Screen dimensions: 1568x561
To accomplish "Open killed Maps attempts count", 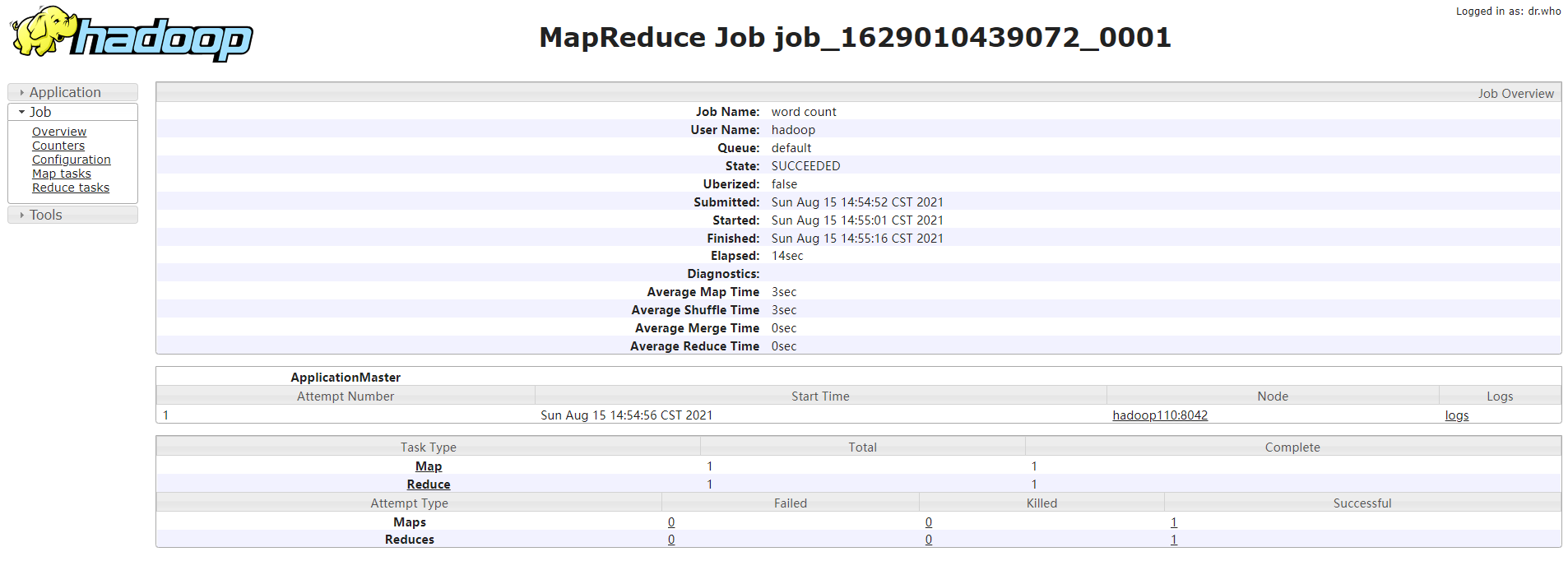I will coord(929,522).
